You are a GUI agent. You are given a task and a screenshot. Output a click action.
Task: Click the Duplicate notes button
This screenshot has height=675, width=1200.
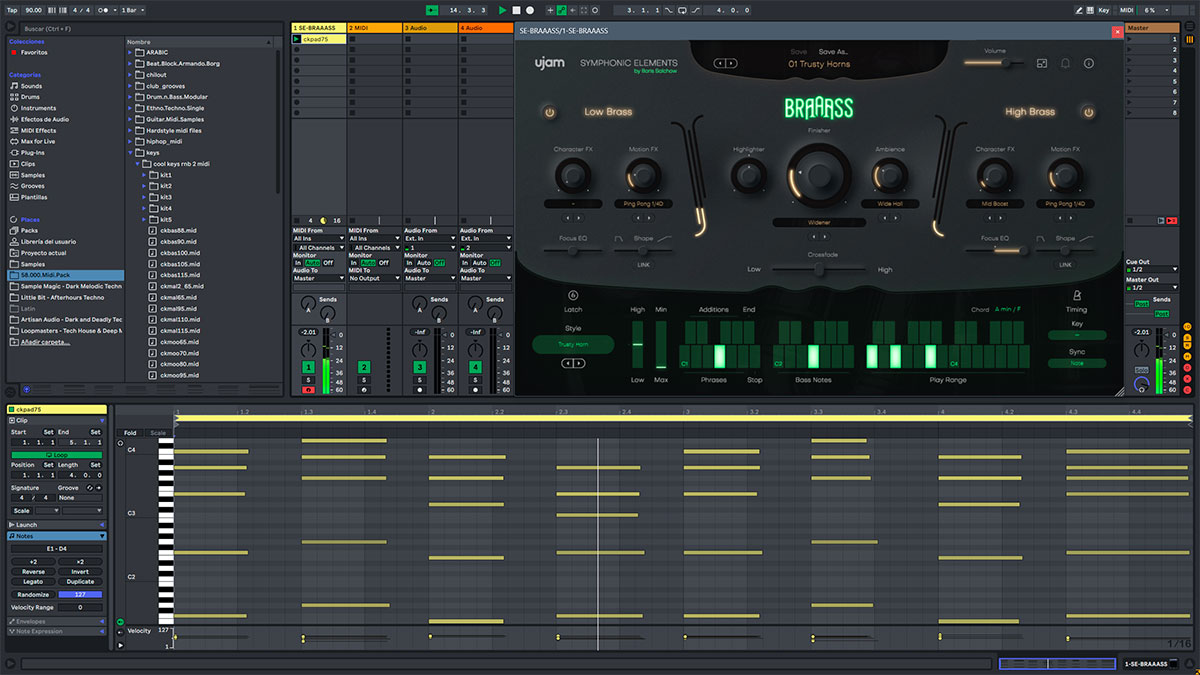[80, 581]
